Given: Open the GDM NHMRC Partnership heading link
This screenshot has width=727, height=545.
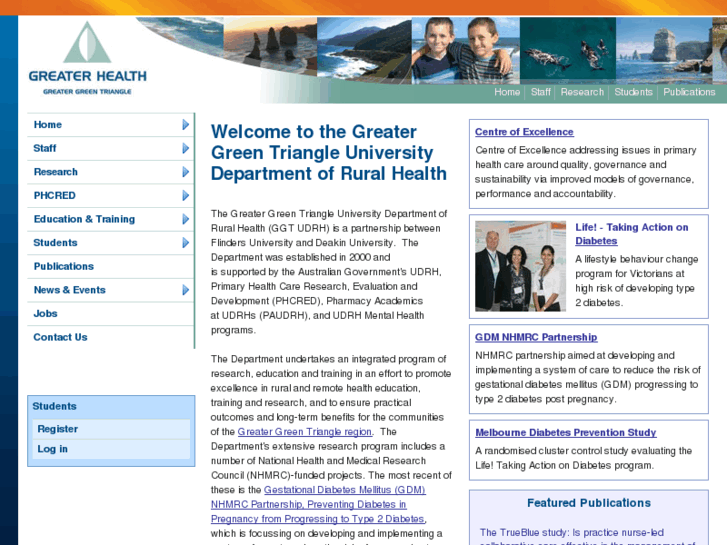Looking at the screenshot, I should tap(536, 337).
